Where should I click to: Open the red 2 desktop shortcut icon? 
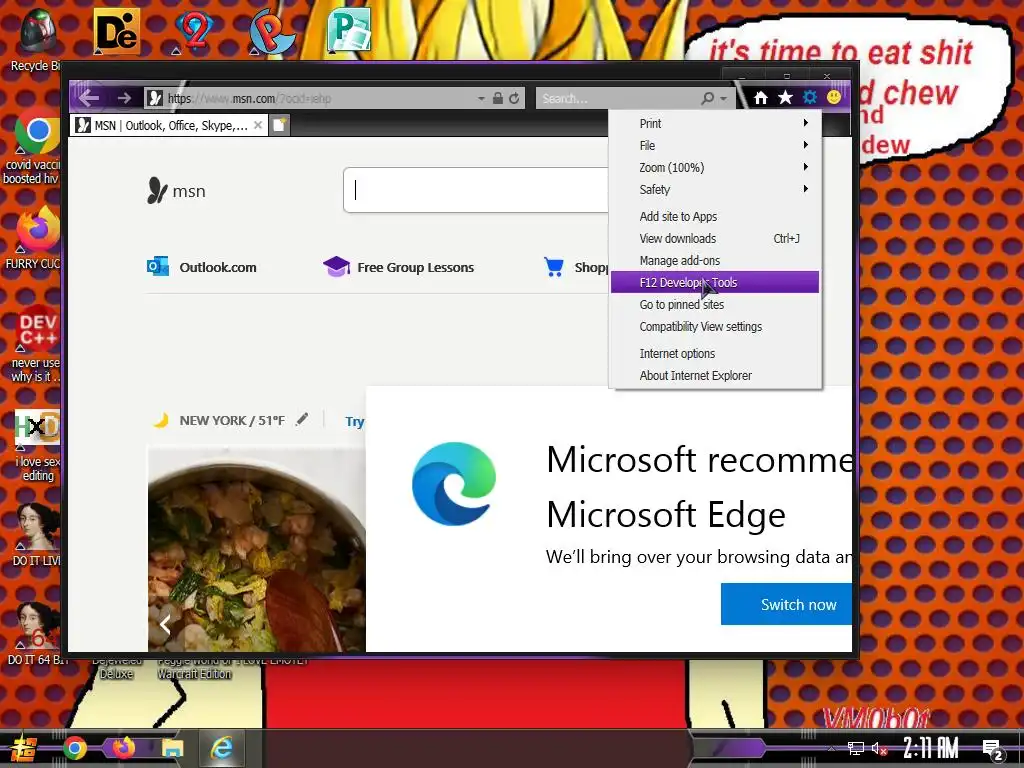coord(195,31)
